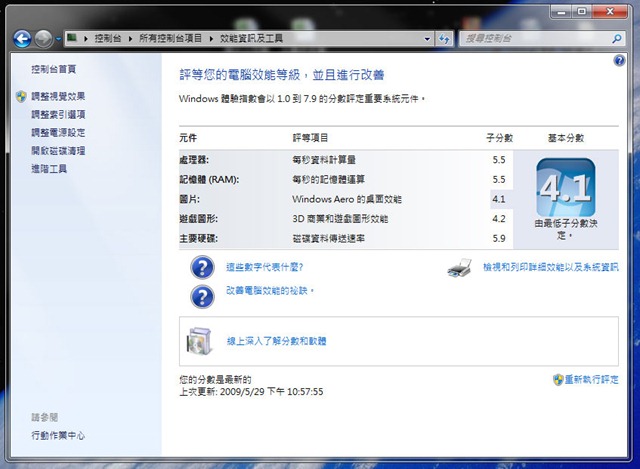Click the 4.1 base score badge
Image resolution: width=640 pixels, height=469 pixels.
pos(566,187)
